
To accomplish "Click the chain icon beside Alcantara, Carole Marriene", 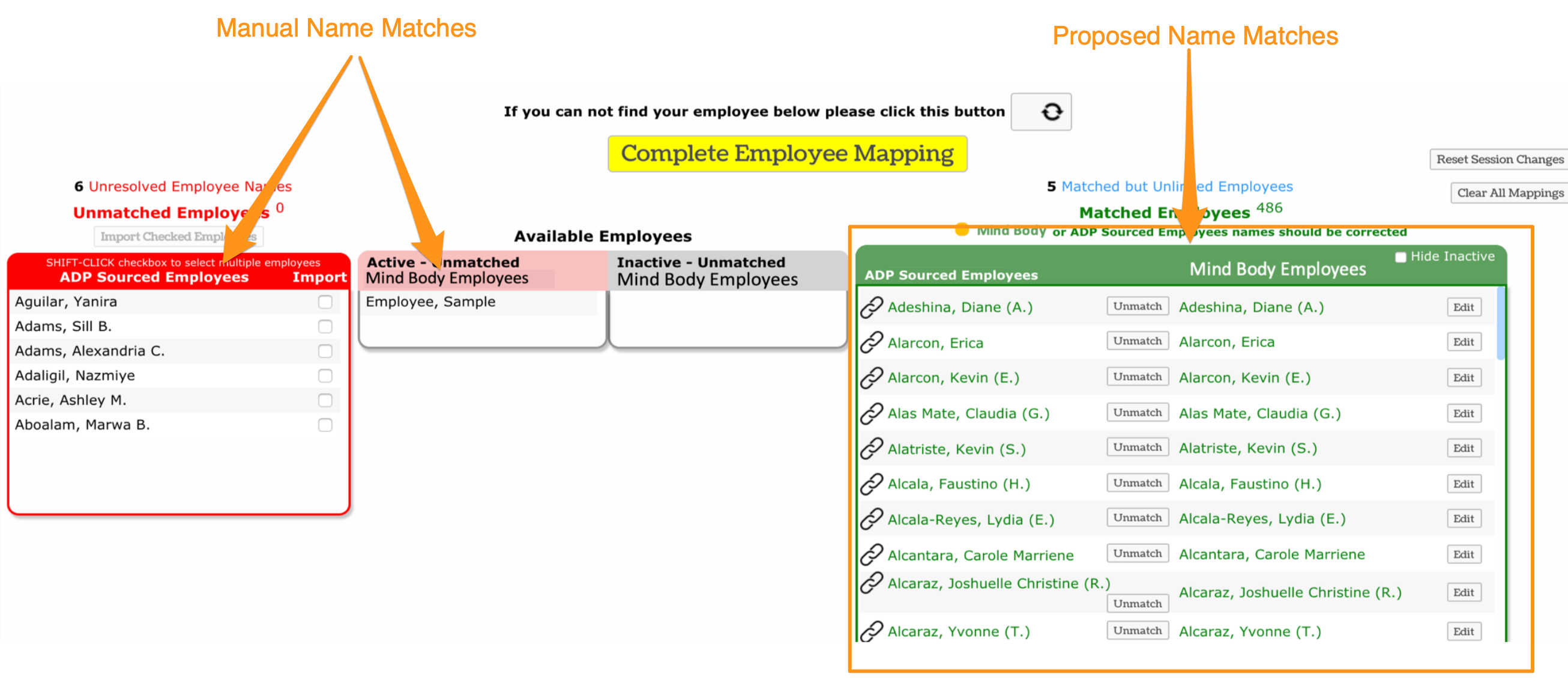I will click(x=871, y=554).
